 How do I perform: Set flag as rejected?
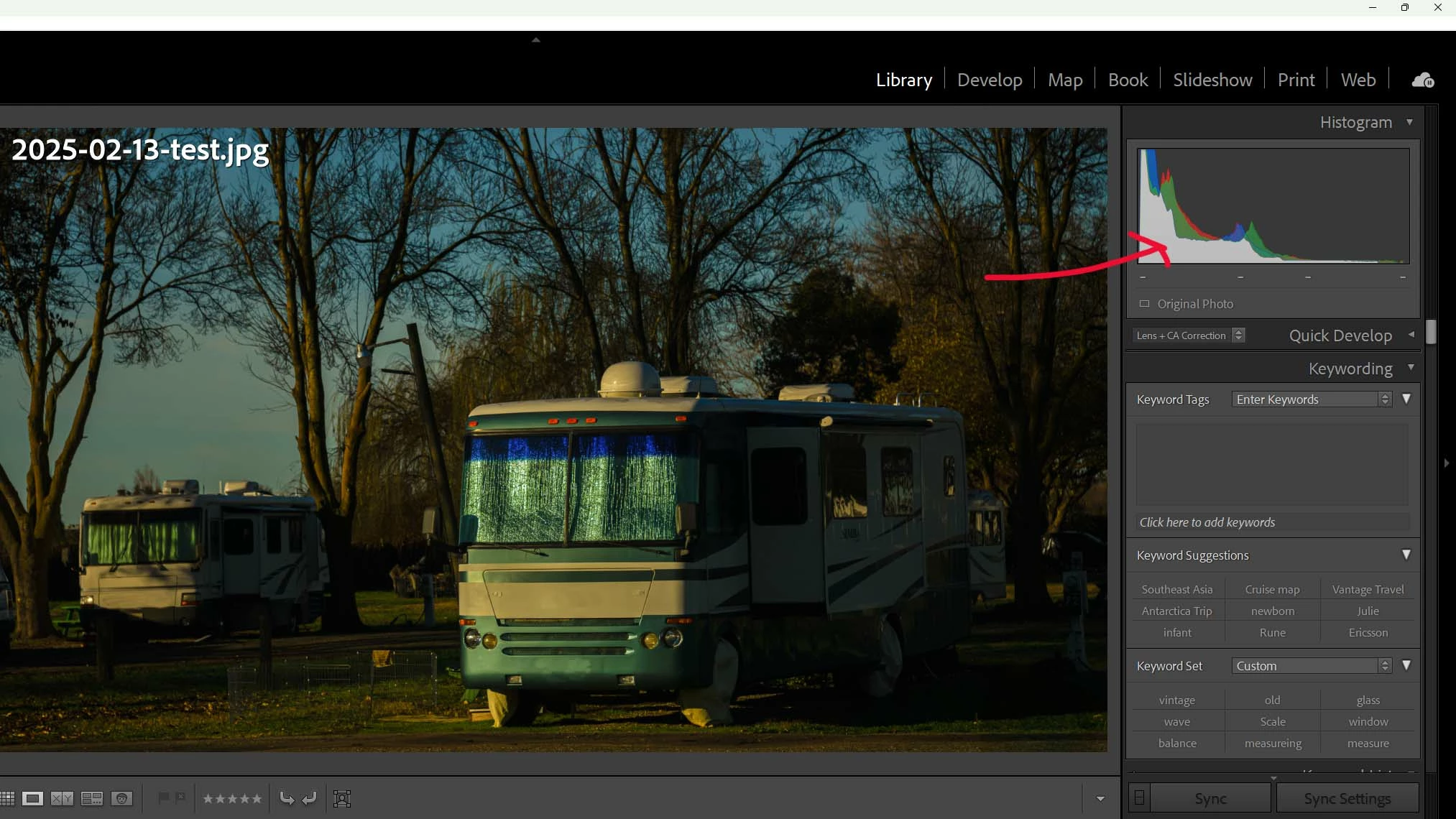coord(180,797)
